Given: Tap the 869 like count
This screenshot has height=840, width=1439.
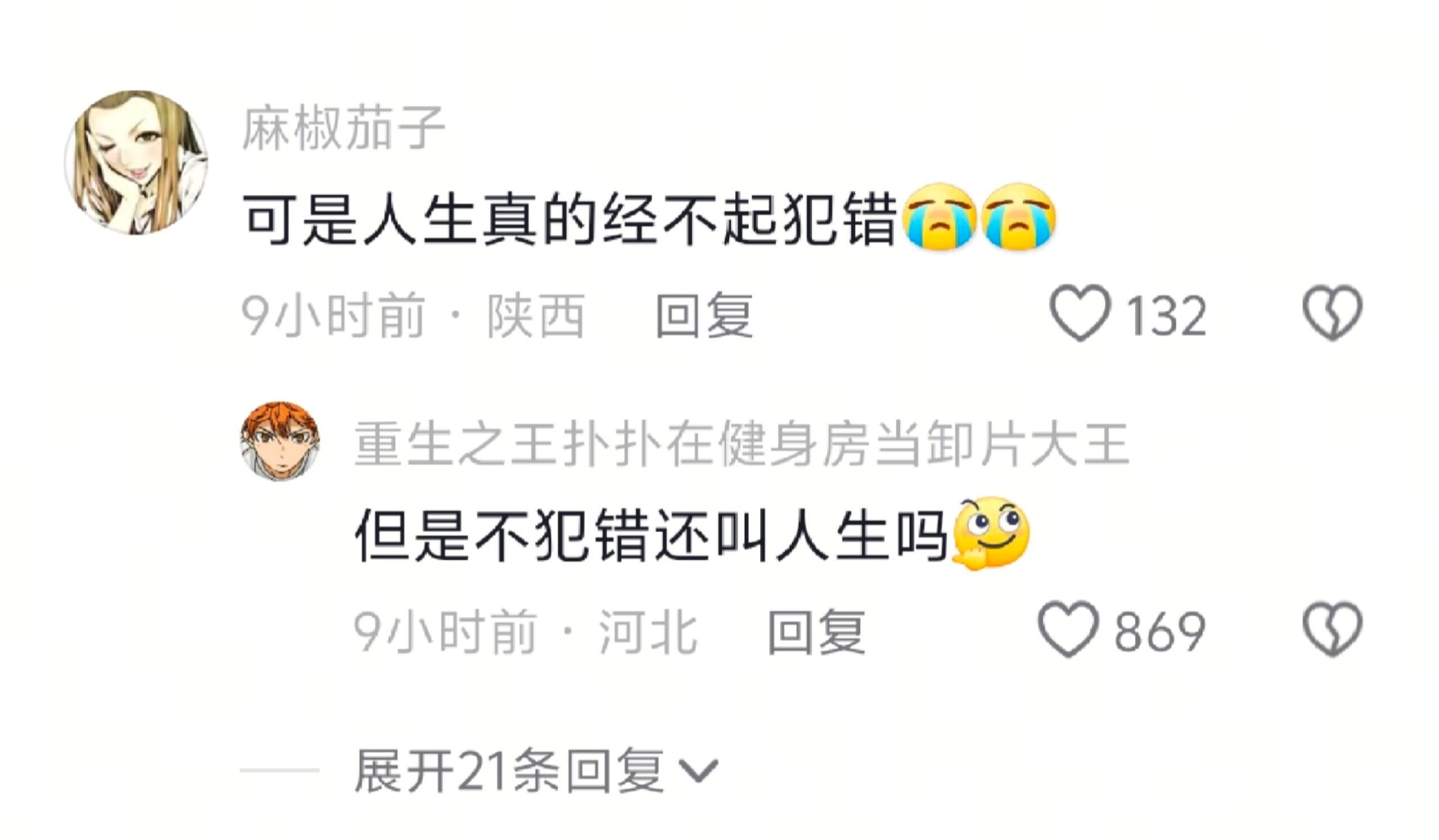Looking at the screenshot, I should [1160, 632].
